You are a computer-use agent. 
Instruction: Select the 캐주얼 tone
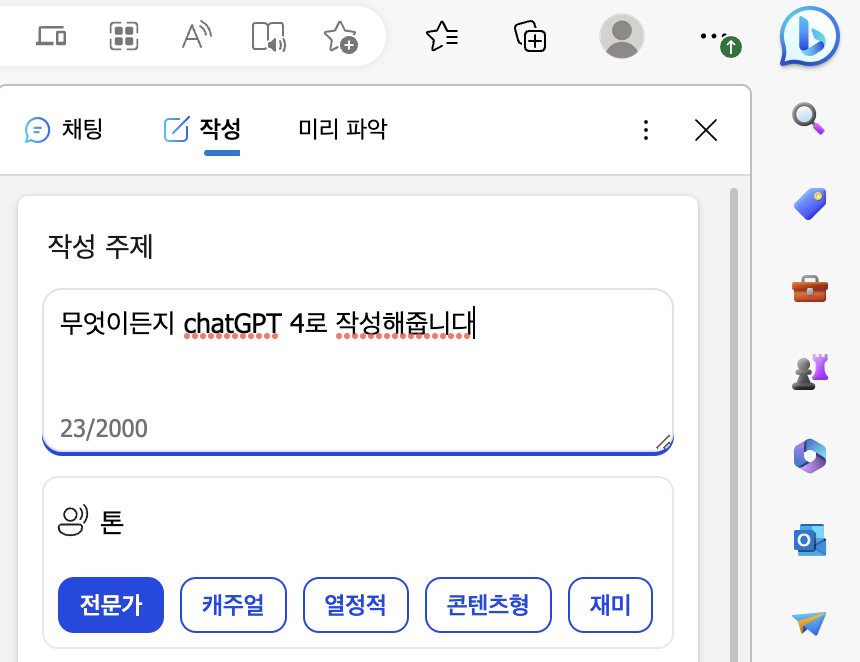[x=233, y=605]
